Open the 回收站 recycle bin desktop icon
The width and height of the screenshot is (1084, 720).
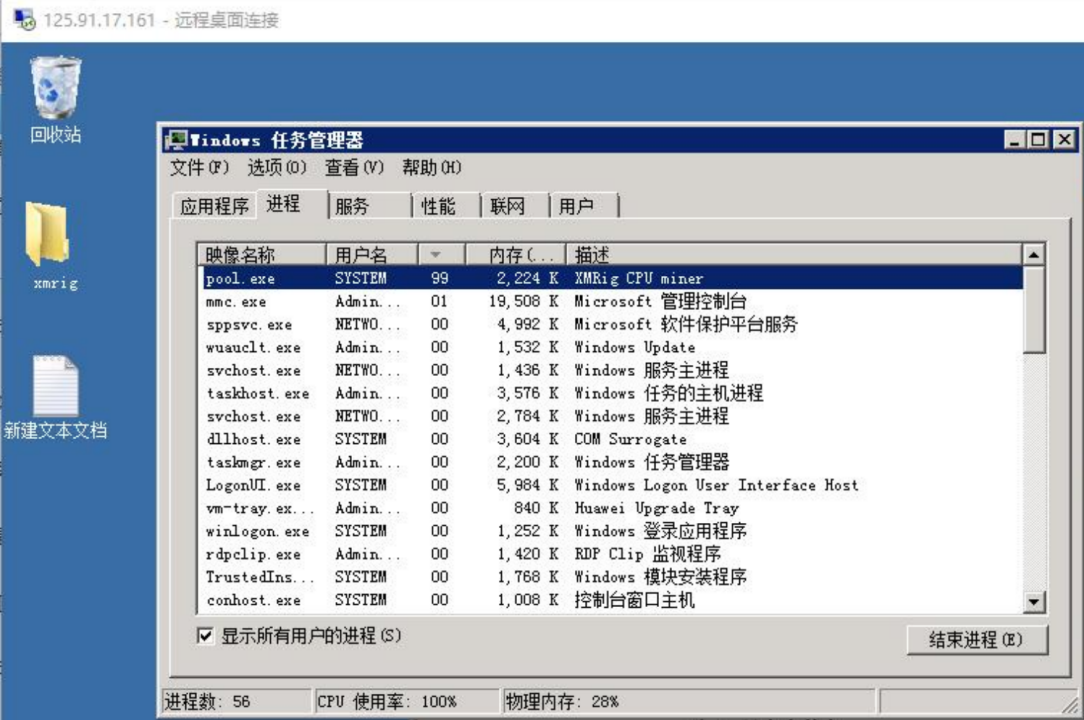pyautogui.click(x=55, y=99)
